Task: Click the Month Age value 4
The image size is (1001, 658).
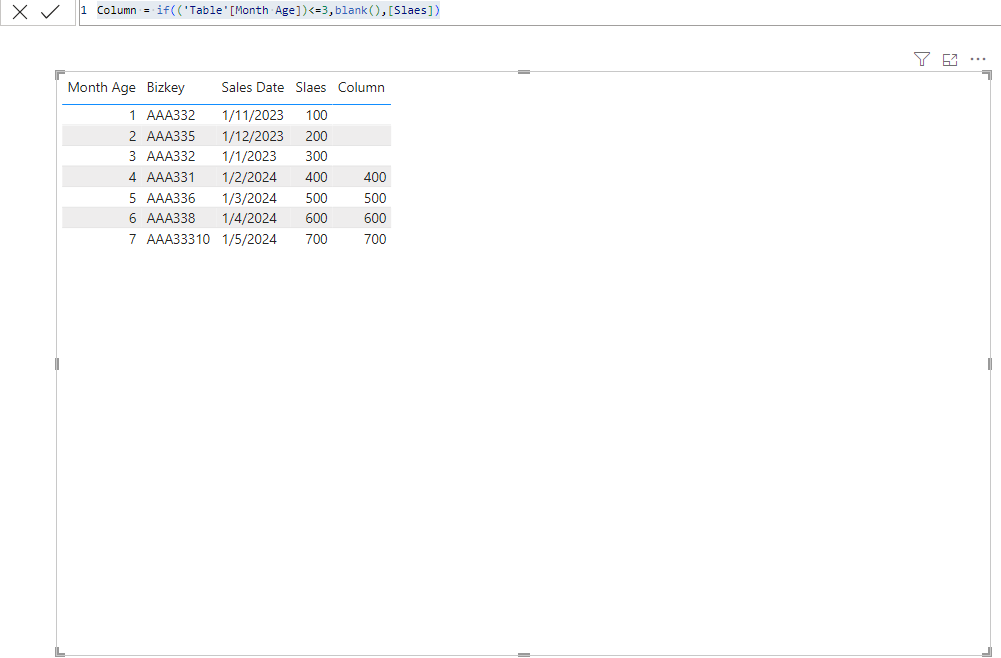Action: [132, 177]
